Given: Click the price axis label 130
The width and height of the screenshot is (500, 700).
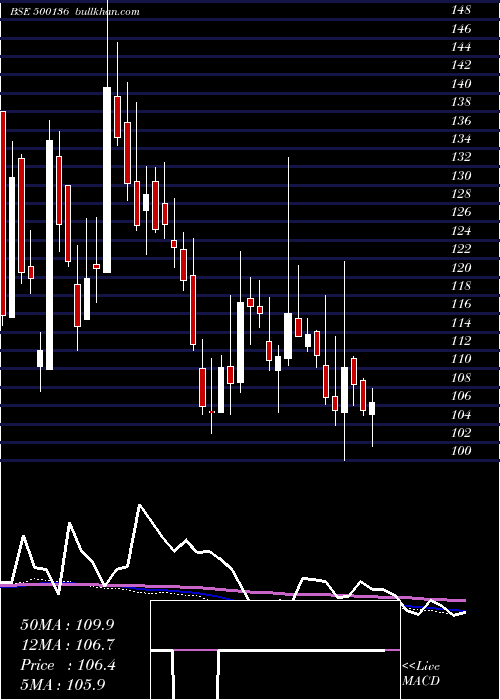Looking at the screenshot, I should pyautogui.click(x=461, y=176).
